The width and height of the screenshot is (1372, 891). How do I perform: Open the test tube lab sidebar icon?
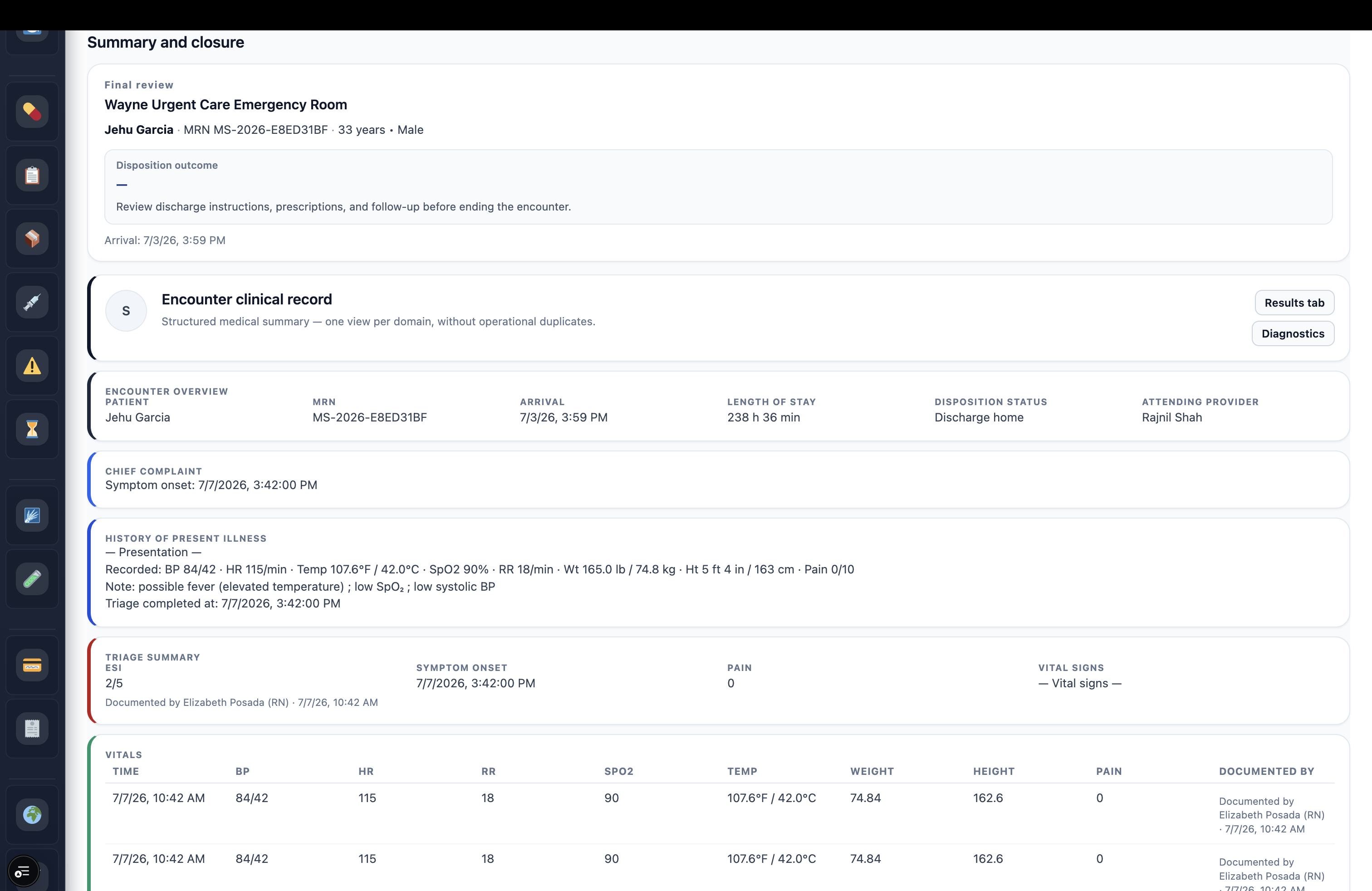click(32, 578)
